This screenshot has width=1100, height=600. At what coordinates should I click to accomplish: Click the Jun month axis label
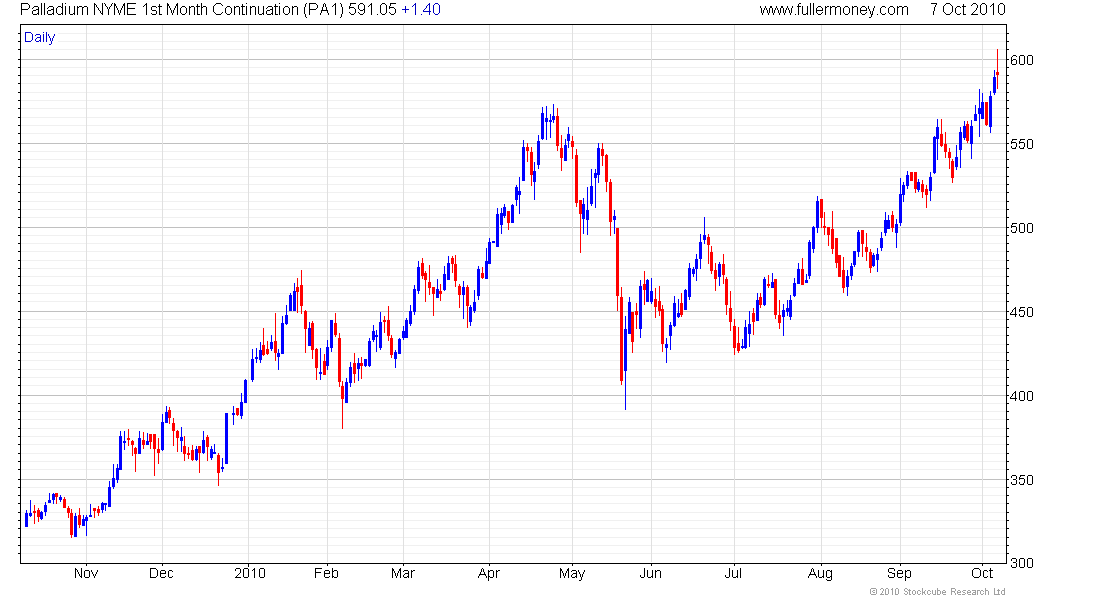coord(650,573)
